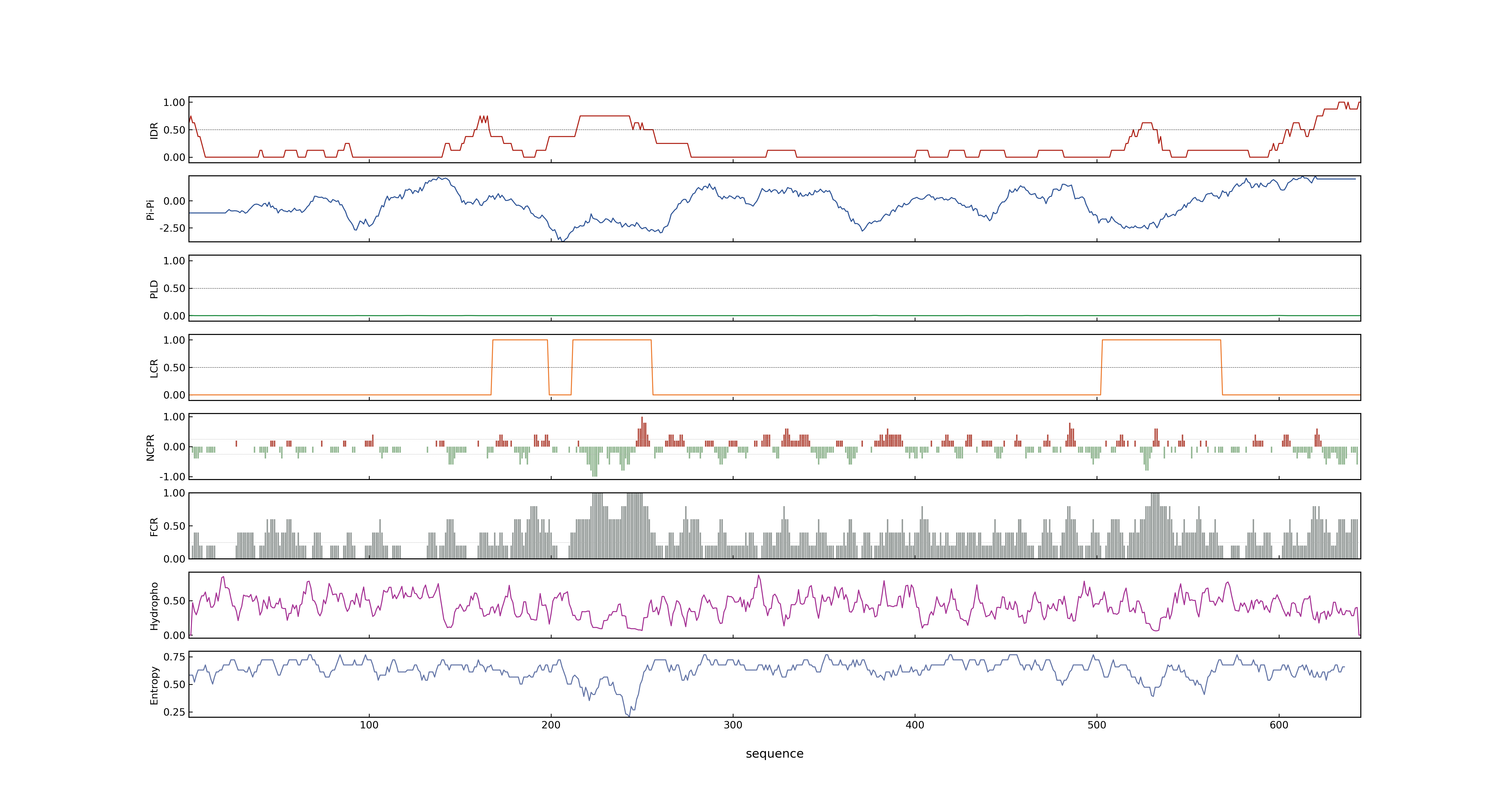Click the Pi-Pi y-axis label
Screen dimensions: 1512x806
click(150, 209)
